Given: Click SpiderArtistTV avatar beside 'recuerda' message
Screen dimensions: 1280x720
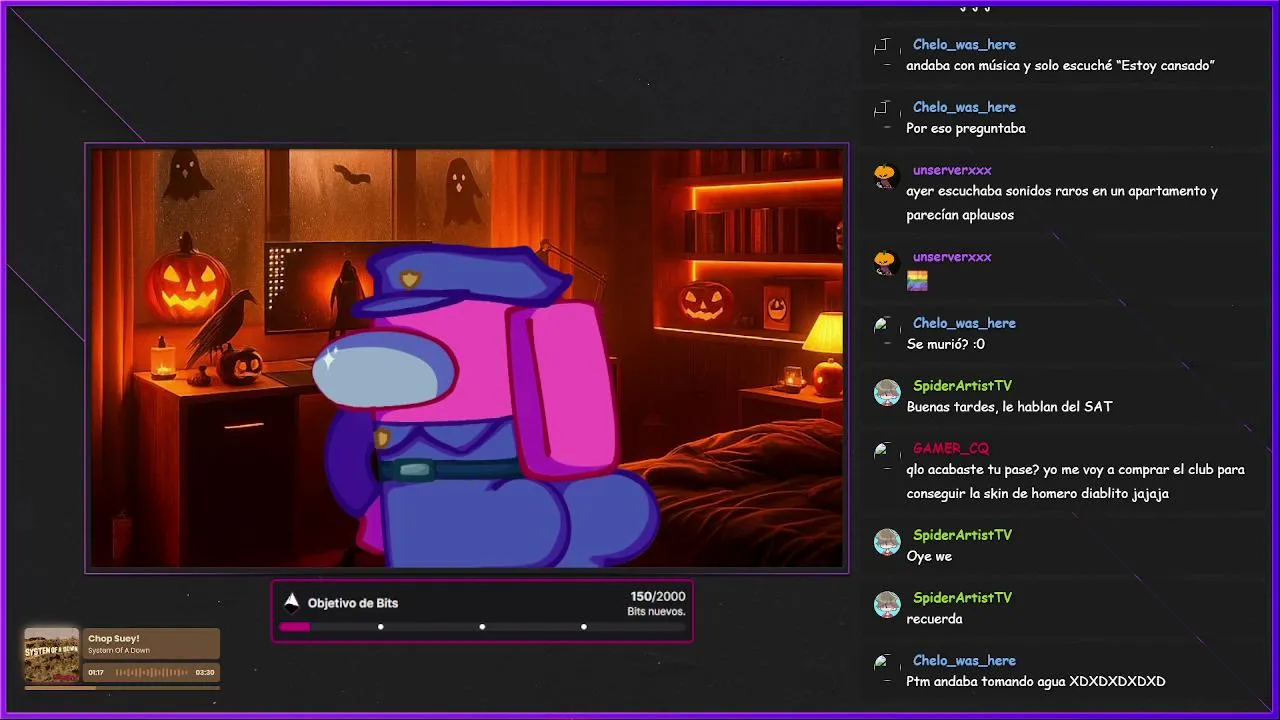Looking at the screenshot, I should pos(887,604).
